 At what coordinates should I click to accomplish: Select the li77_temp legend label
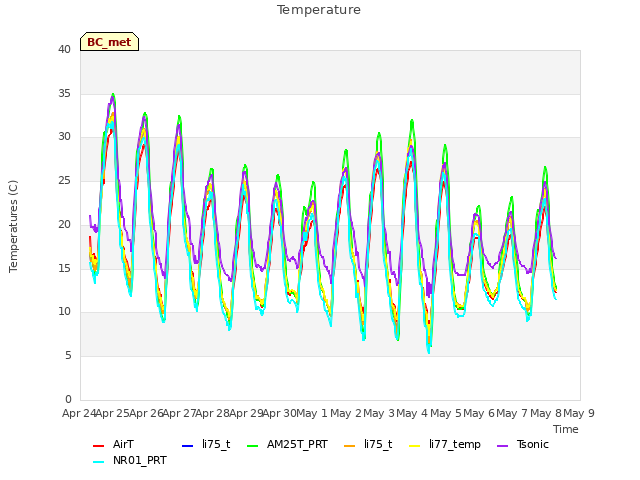coord(455,444)
